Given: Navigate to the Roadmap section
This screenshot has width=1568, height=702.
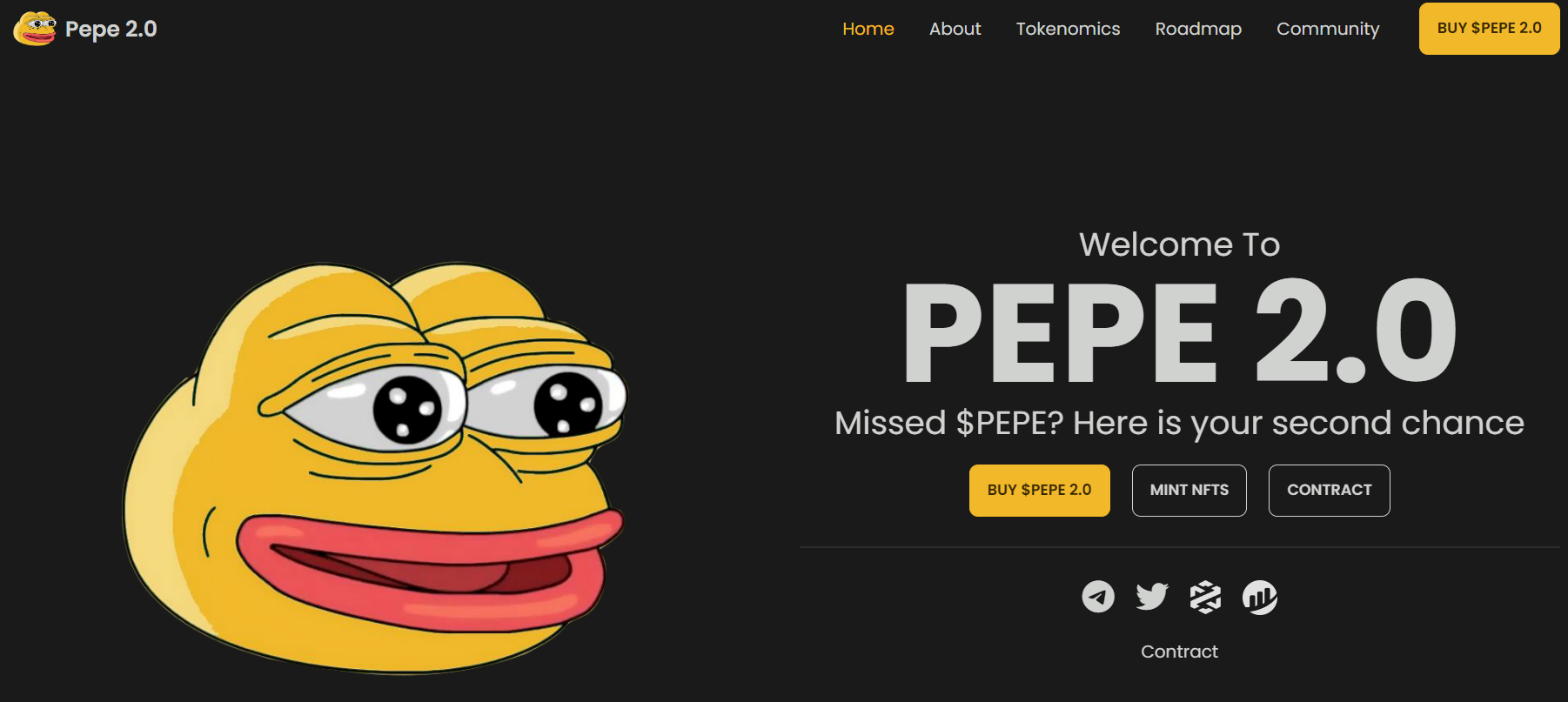Looking at the screenshot, I should [x=1198, y=29].
